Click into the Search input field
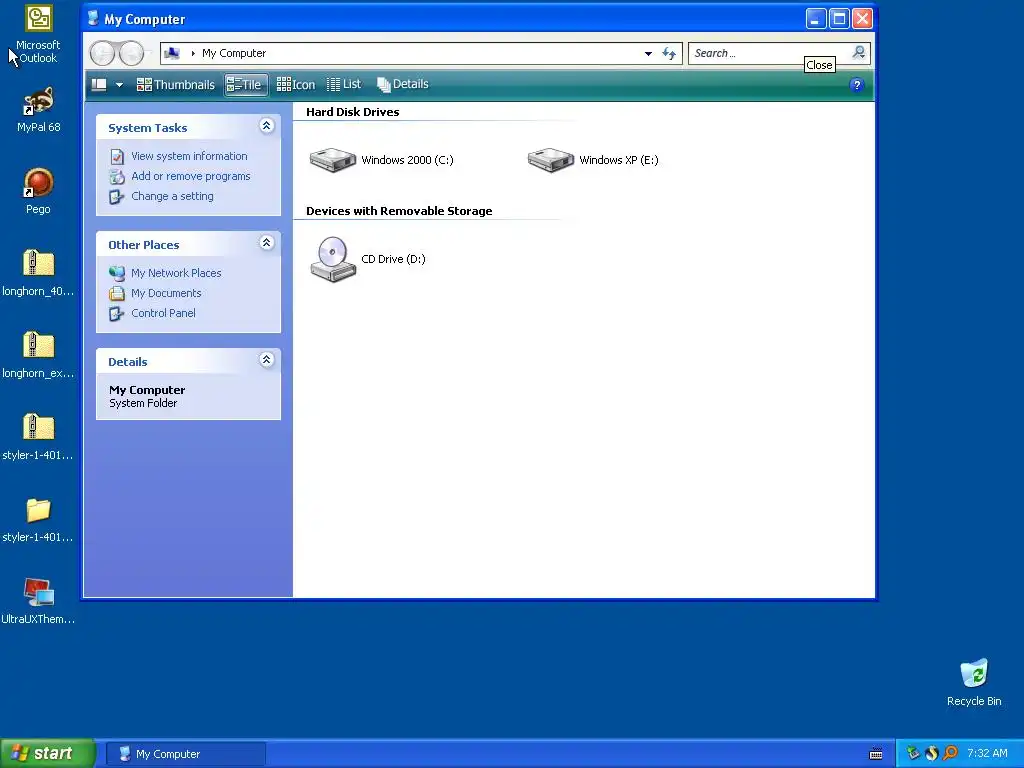This screenshot has height=768, width=1024. (769, 54)
